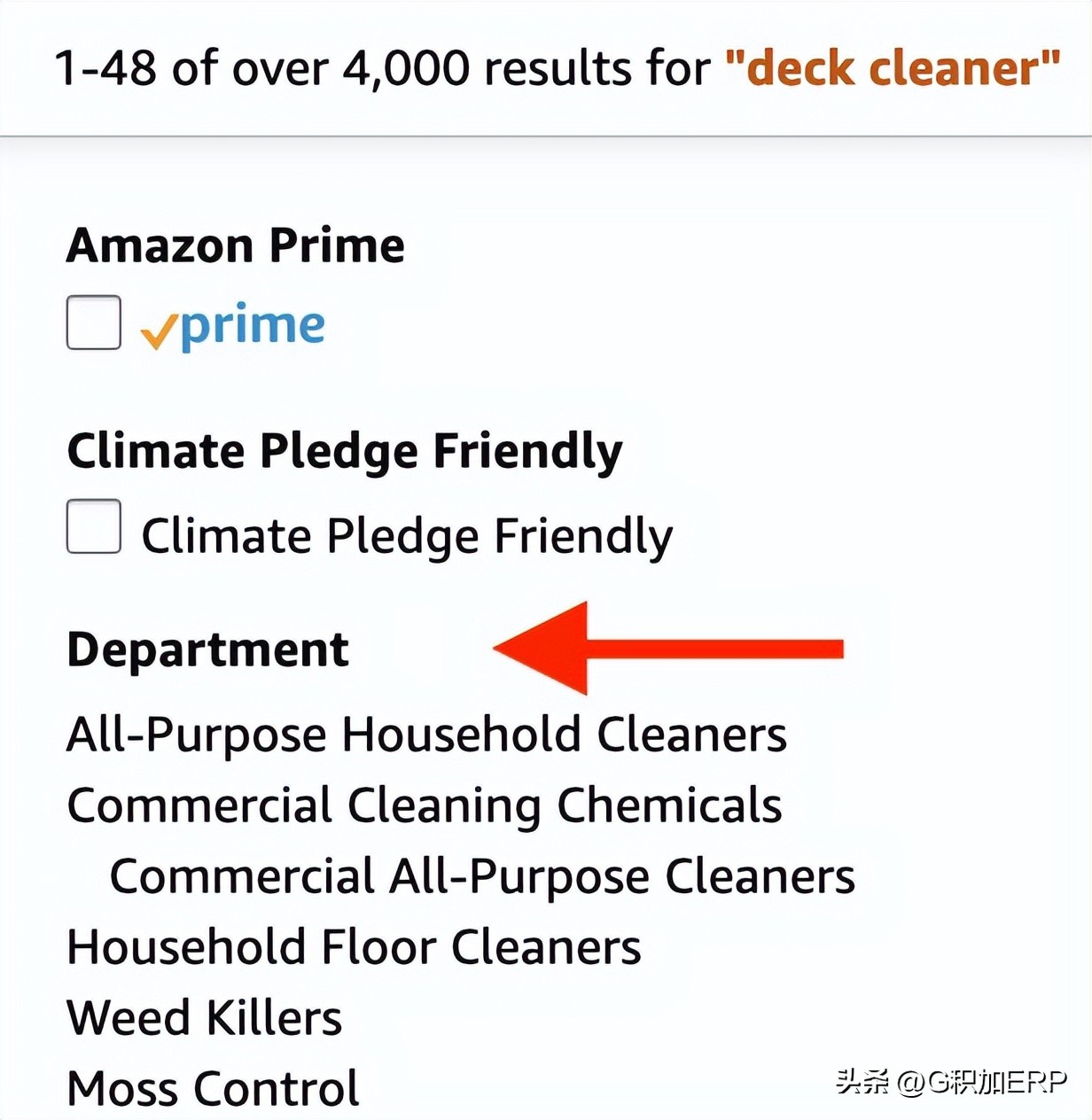Click the orange checkmark beside prime
Viewport: 1092px width, 1120px height.
click(158, 331)
